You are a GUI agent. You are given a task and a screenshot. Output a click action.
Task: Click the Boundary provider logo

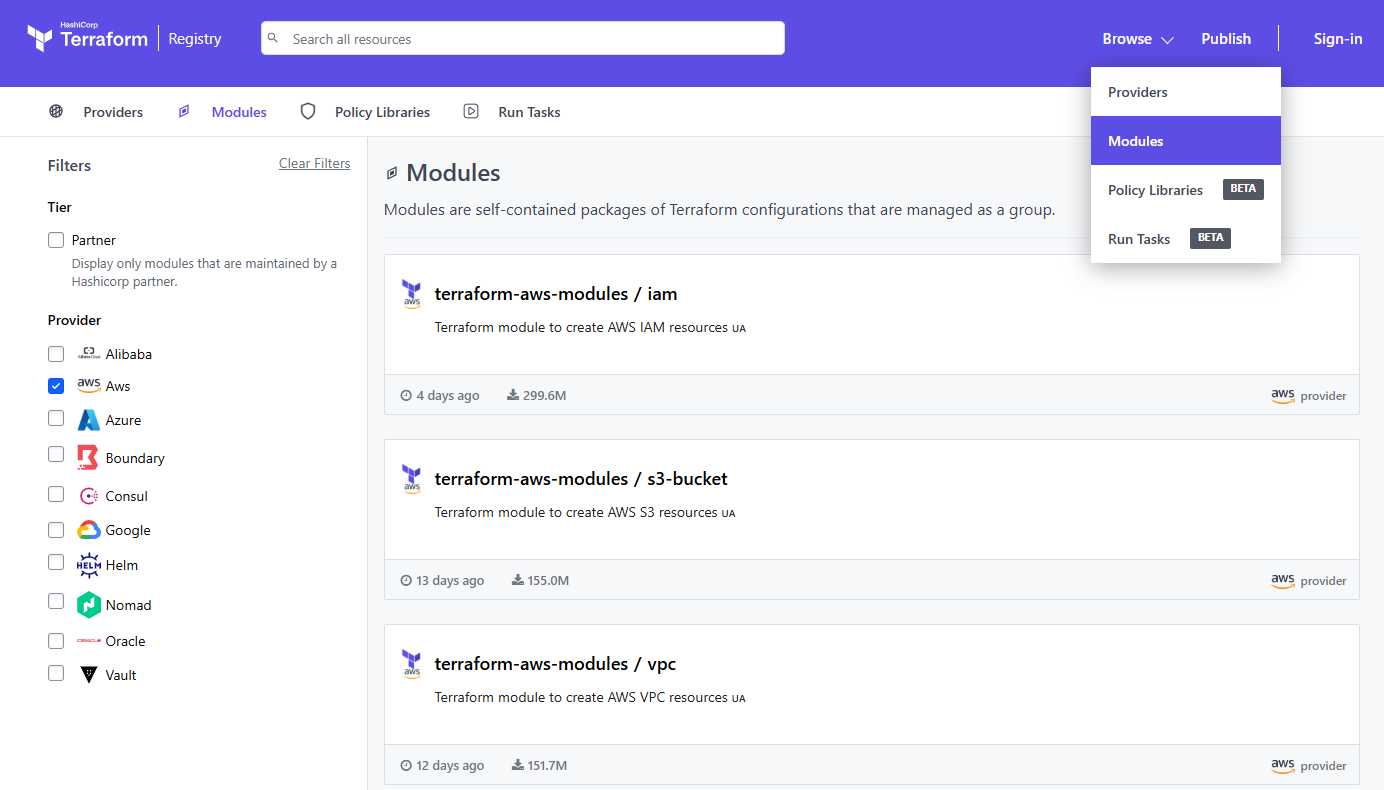(88, 457)
